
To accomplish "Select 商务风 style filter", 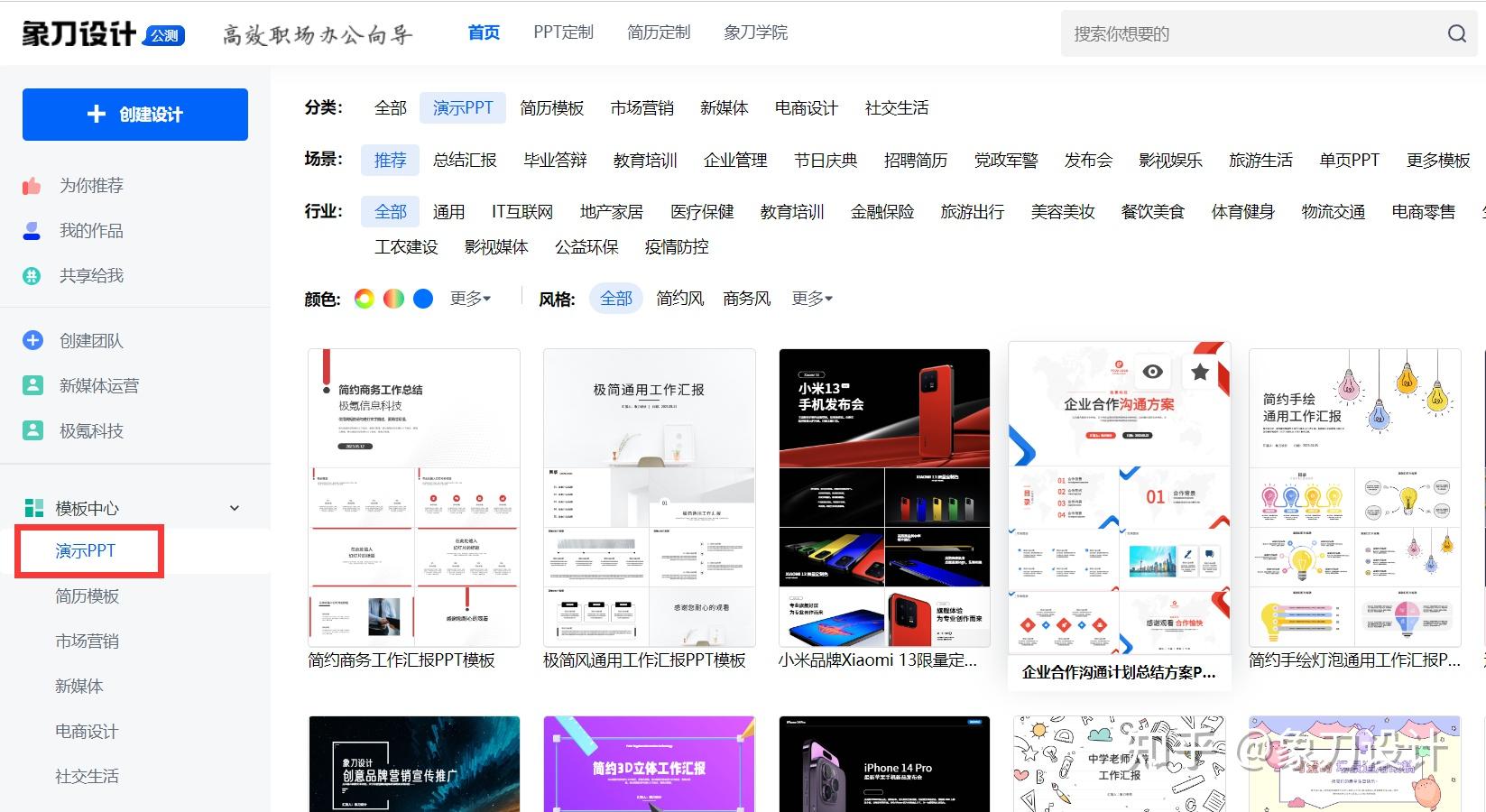I will point(747,299).
